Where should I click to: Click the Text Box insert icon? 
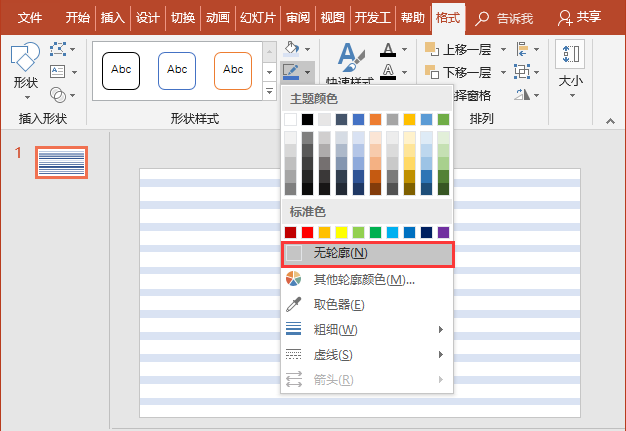[x=58, y=72]
